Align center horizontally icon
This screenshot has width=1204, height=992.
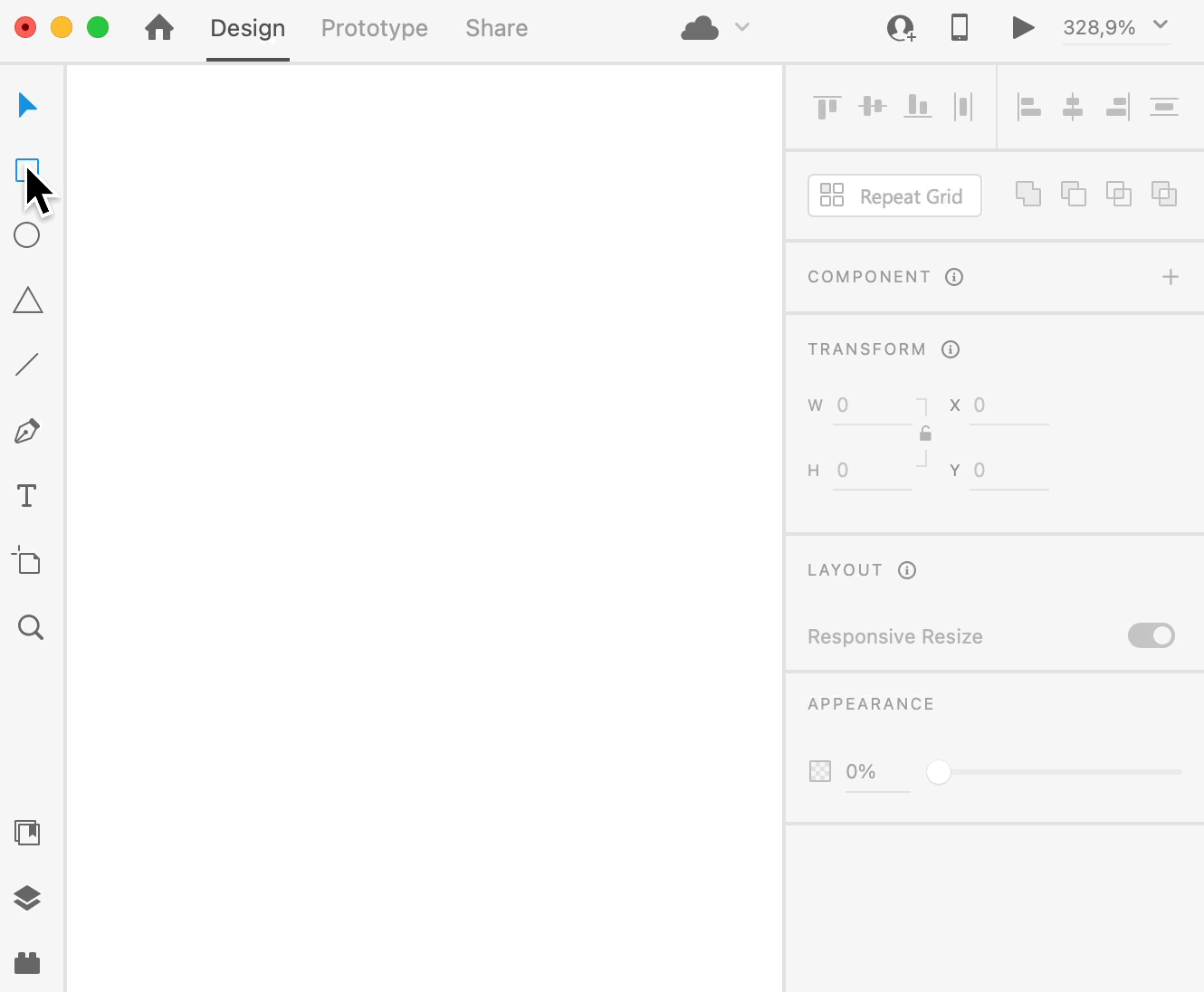[x=1073, y=107]
